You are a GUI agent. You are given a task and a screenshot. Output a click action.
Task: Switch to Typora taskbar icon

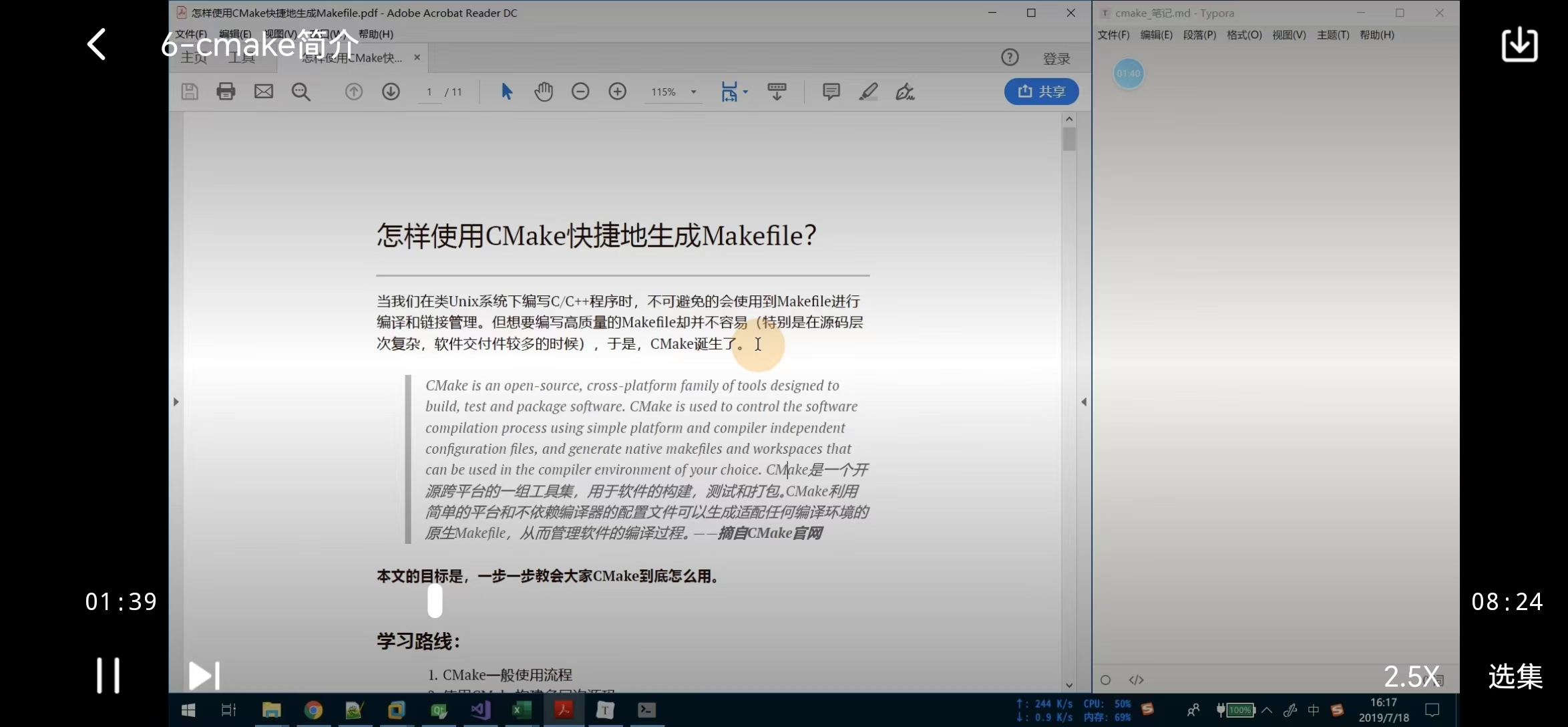click(605, 710)
